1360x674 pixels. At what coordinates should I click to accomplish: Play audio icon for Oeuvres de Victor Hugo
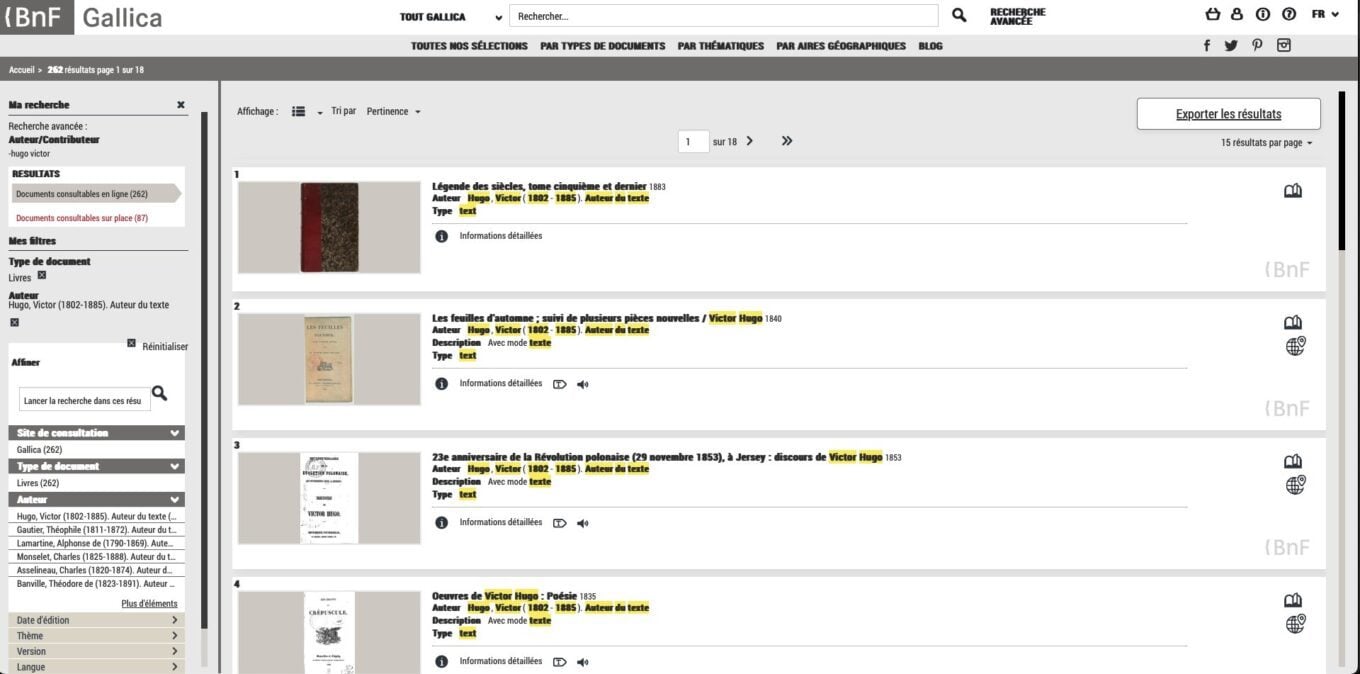tap(583, 662)
